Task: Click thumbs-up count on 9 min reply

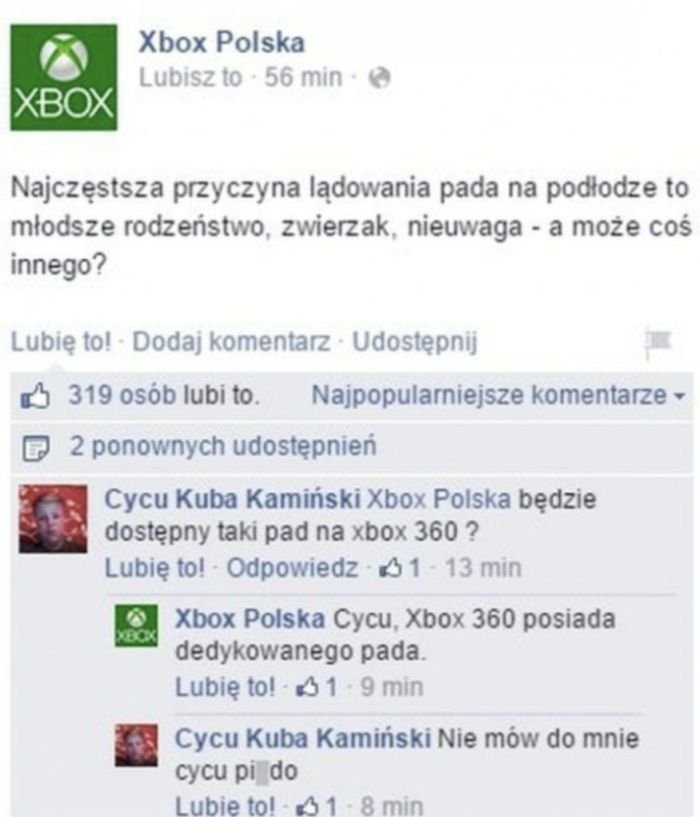Action: pyautogui.click(x=316, y=687)
